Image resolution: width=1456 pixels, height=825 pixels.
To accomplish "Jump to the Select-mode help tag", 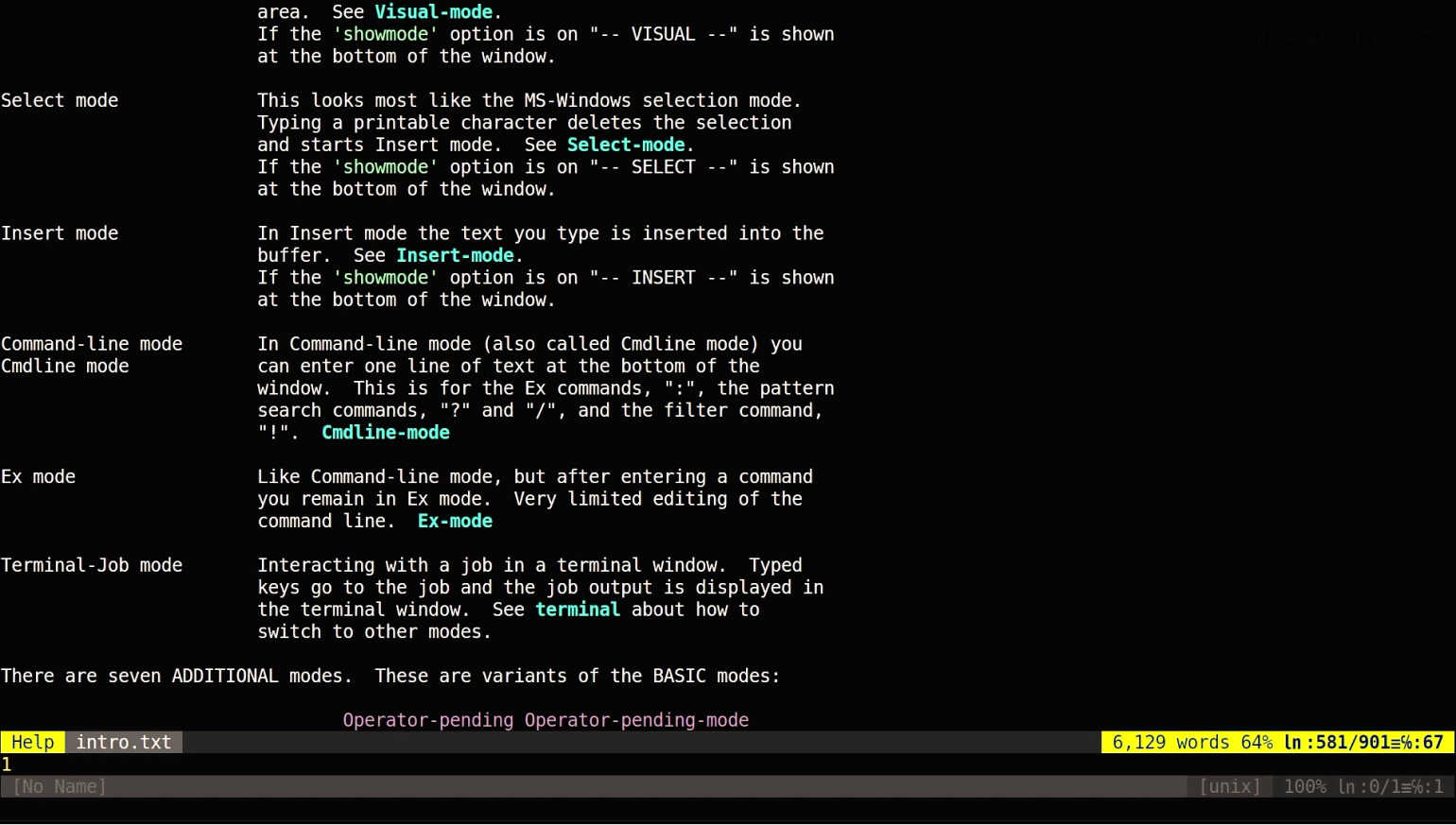I will 625,145.
